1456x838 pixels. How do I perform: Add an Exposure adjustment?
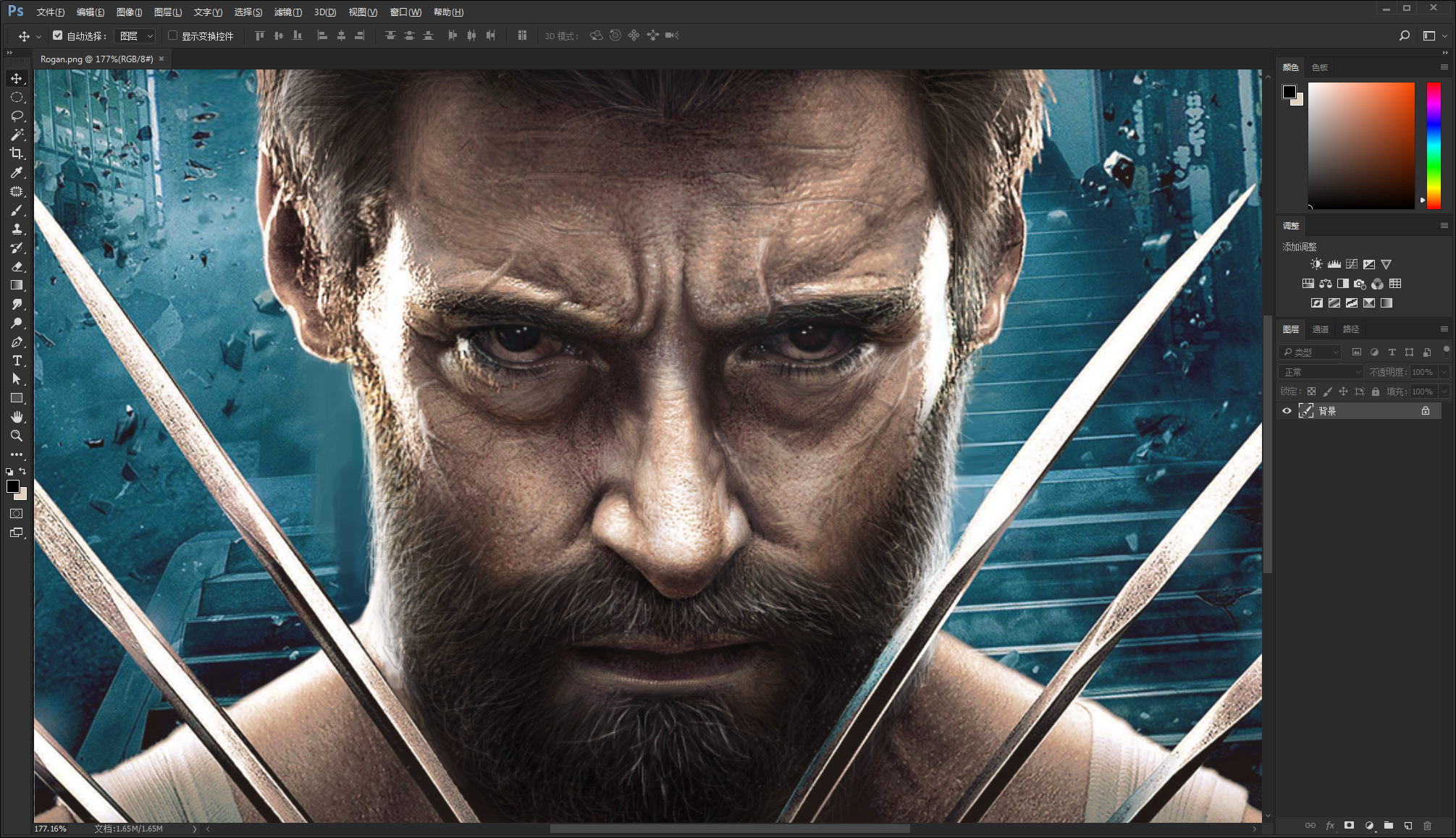[x=1368, y=264]
